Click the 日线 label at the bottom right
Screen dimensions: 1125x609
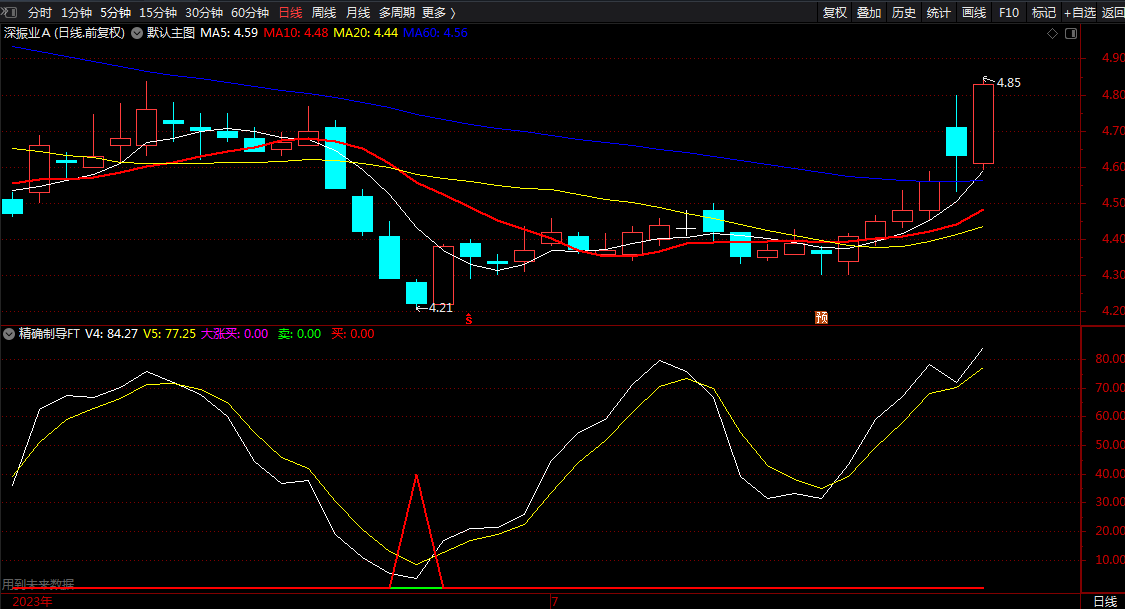[1104, 602]
